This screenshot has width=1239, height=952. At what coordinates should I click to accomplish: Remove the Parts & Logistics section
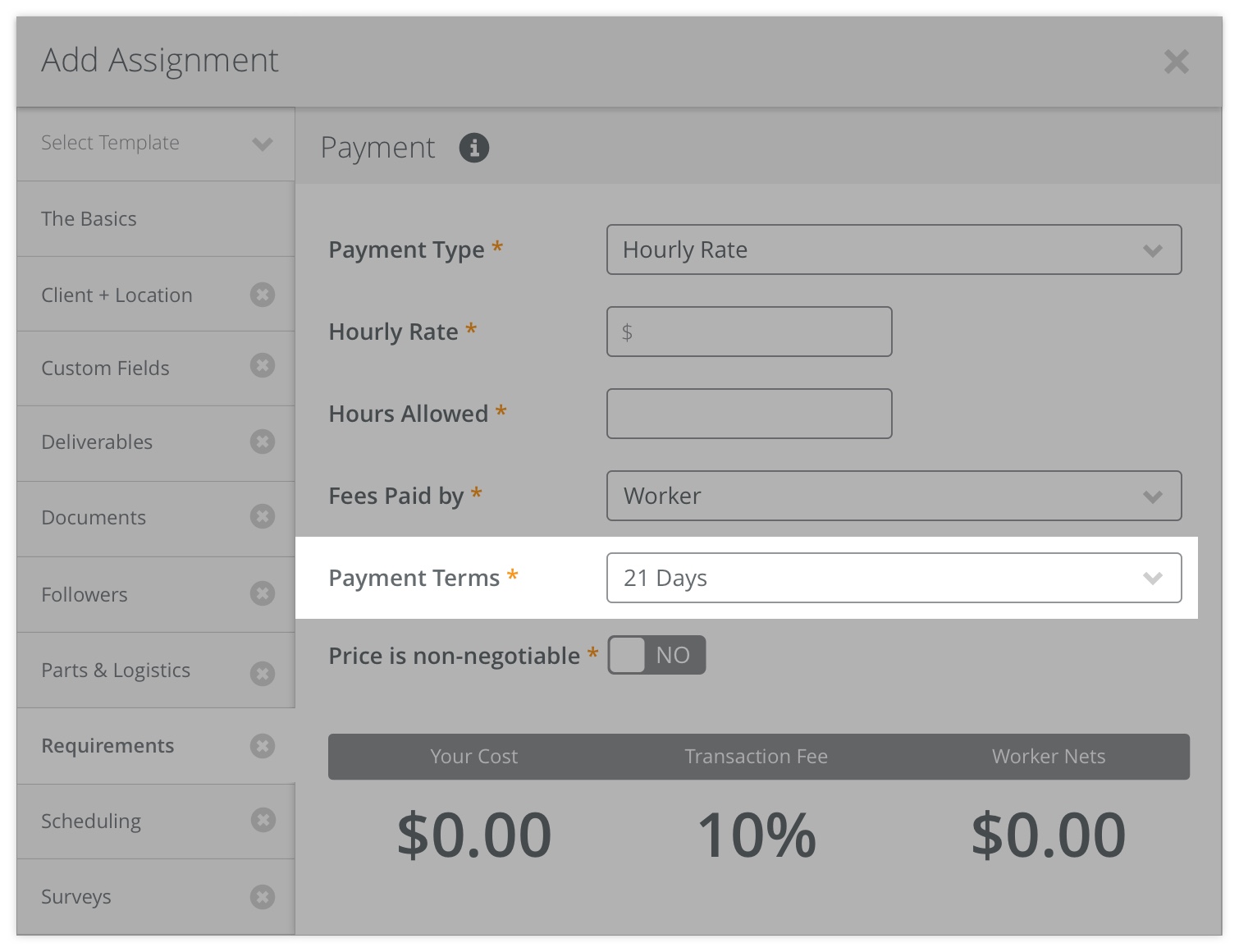pyautogui.click(x=263, y=673)
